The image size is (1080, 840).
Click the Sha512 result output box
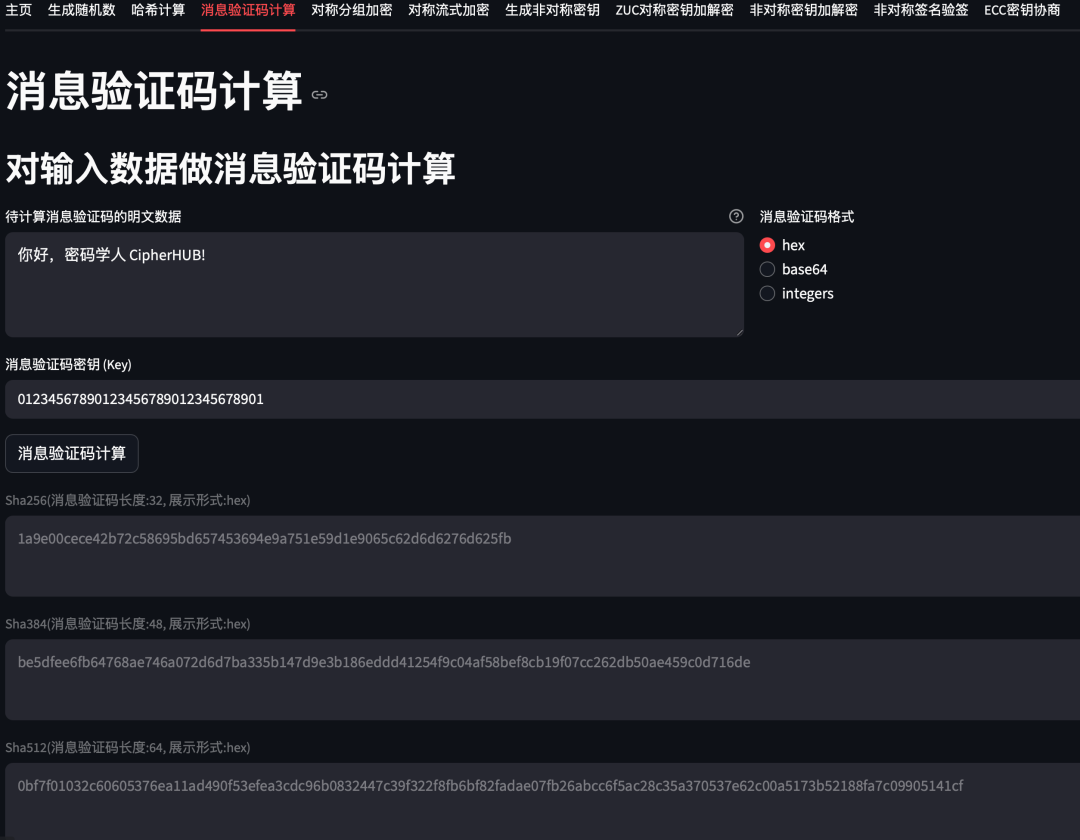coord(540,802)
